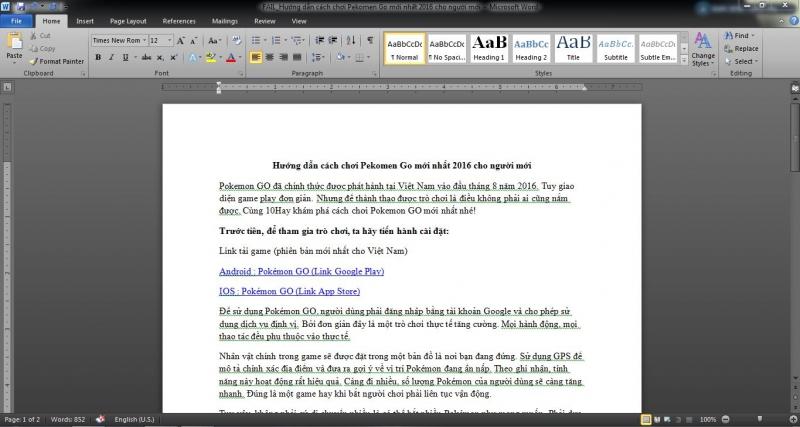Click the Find binoculars icon

pos(728,36)
